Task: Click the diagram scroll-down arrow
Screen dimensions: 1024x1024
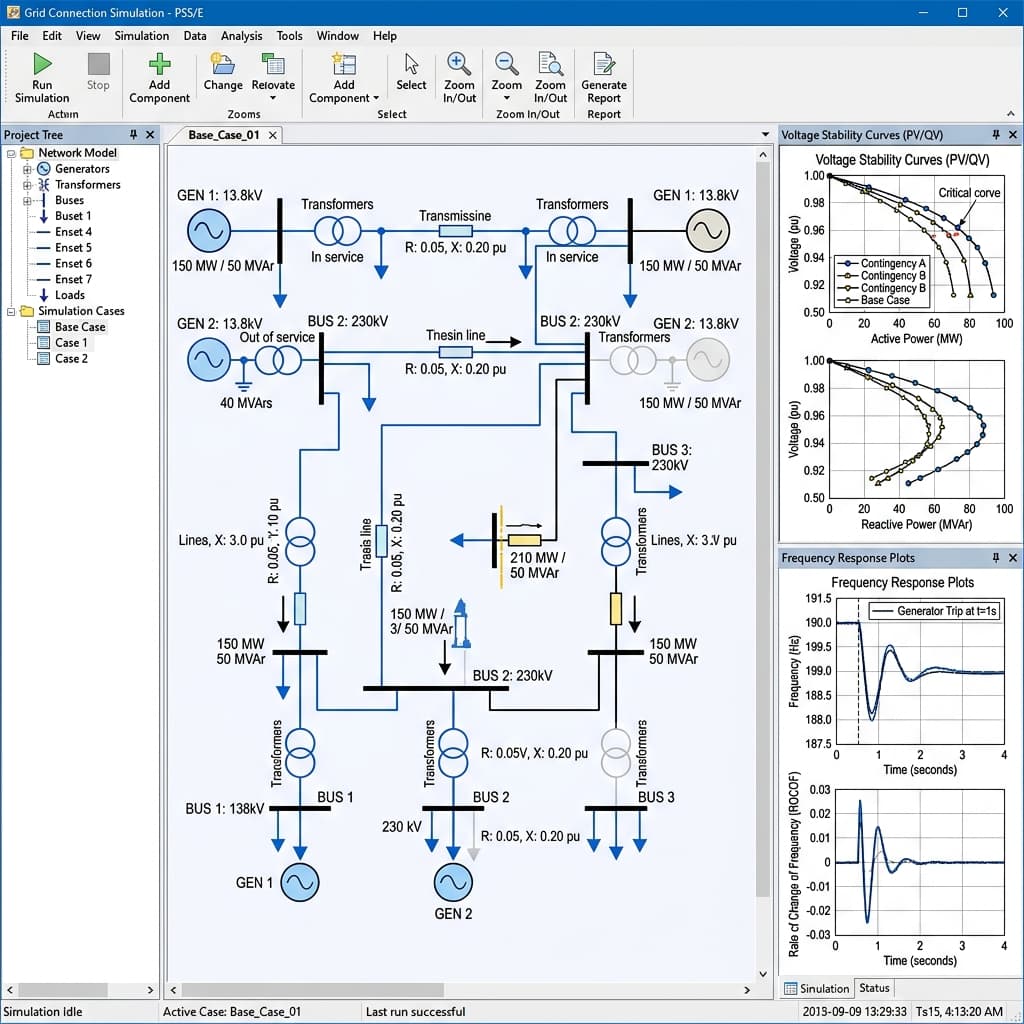Action: pyautogui.click(x=763, y=974)
